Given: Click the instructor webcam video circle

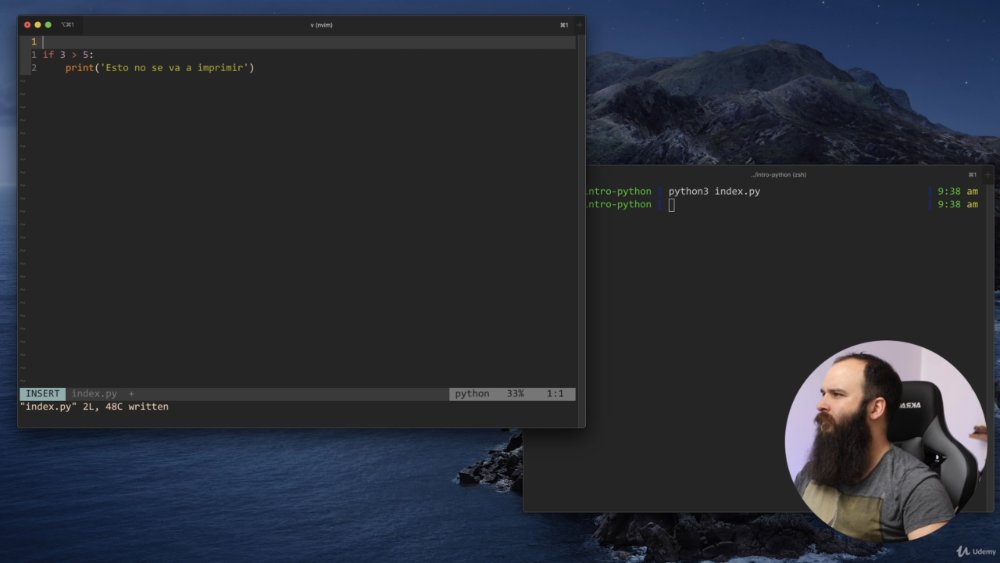Looking at the screenshot, I should pos(886,441).
